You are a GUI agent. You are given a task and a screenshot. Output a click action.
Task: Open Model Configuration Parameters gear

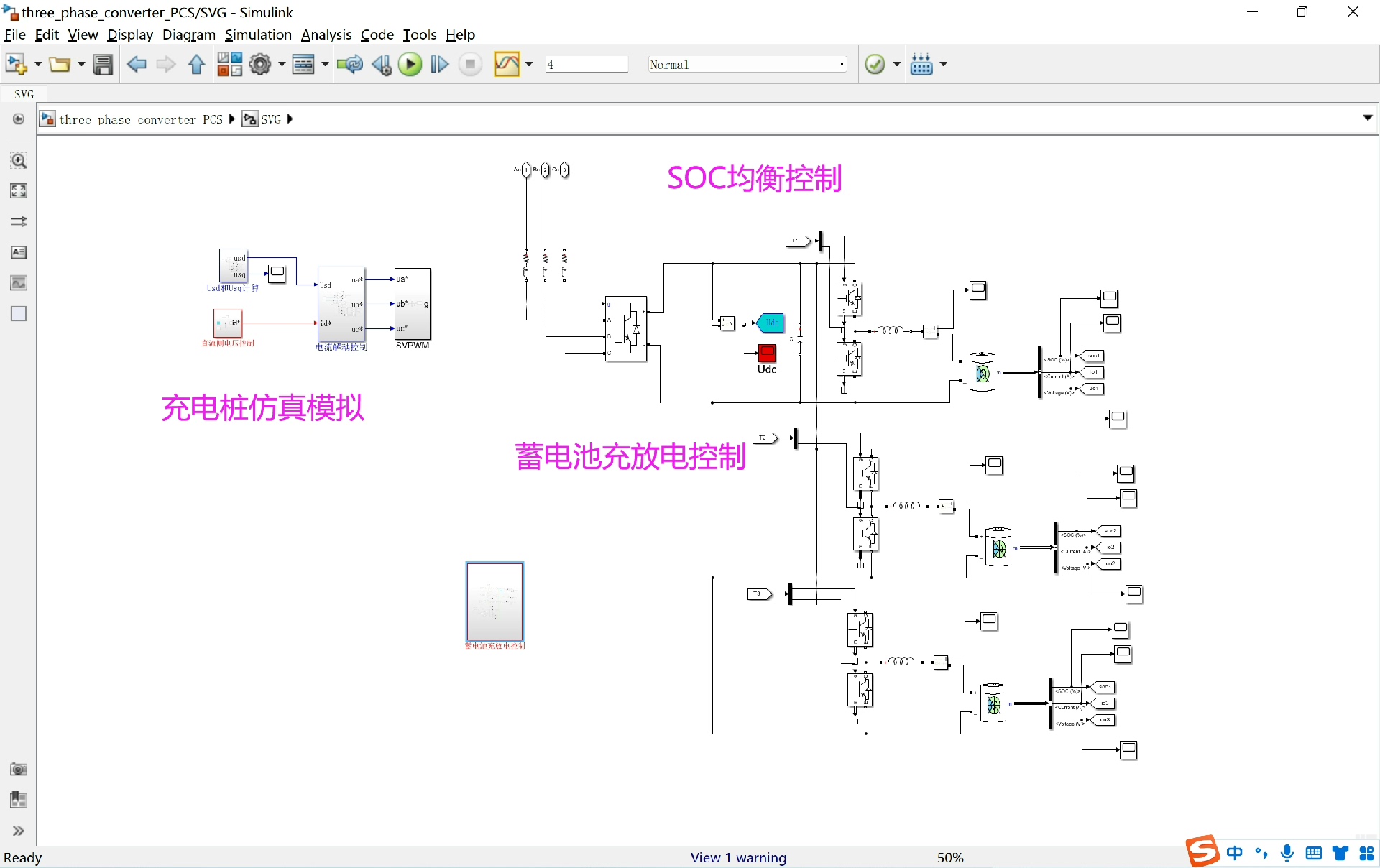point(260,65)
